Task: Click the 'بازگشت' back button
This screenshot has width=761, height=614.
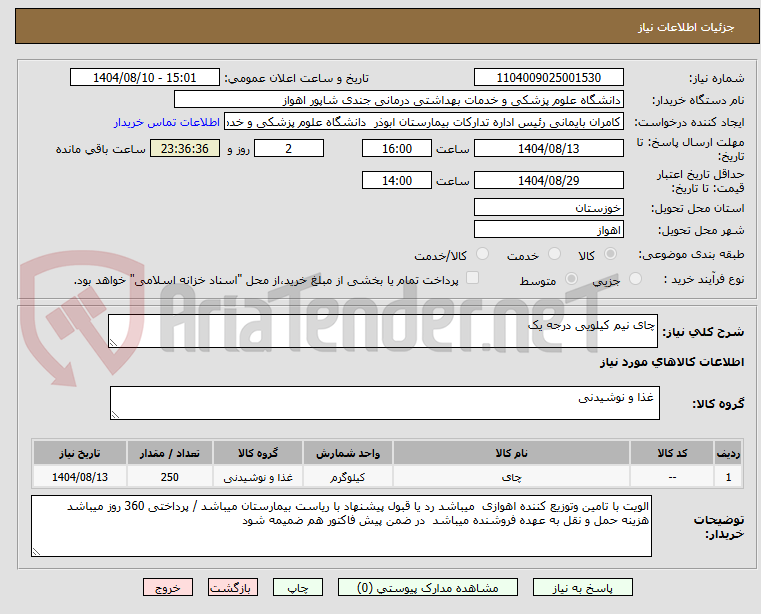Action: pos(234,588)
